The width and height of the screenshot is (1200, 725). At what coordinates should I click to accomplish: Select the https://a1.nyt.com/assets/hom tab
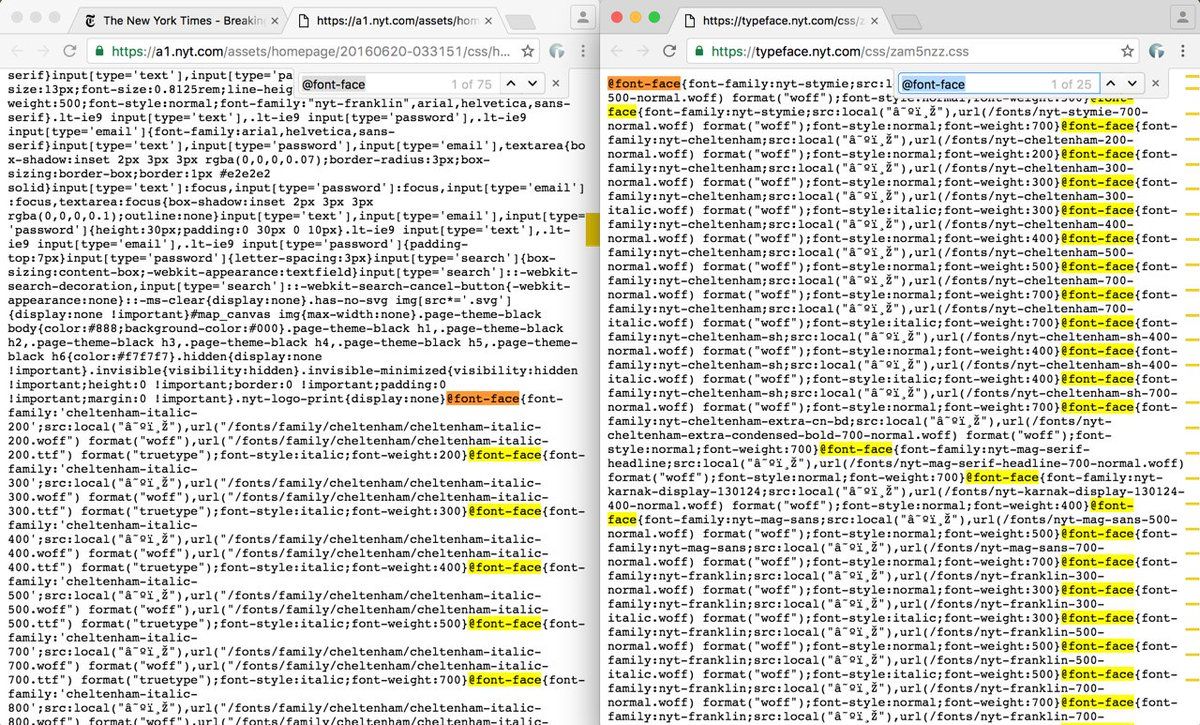tap(393, 20)
